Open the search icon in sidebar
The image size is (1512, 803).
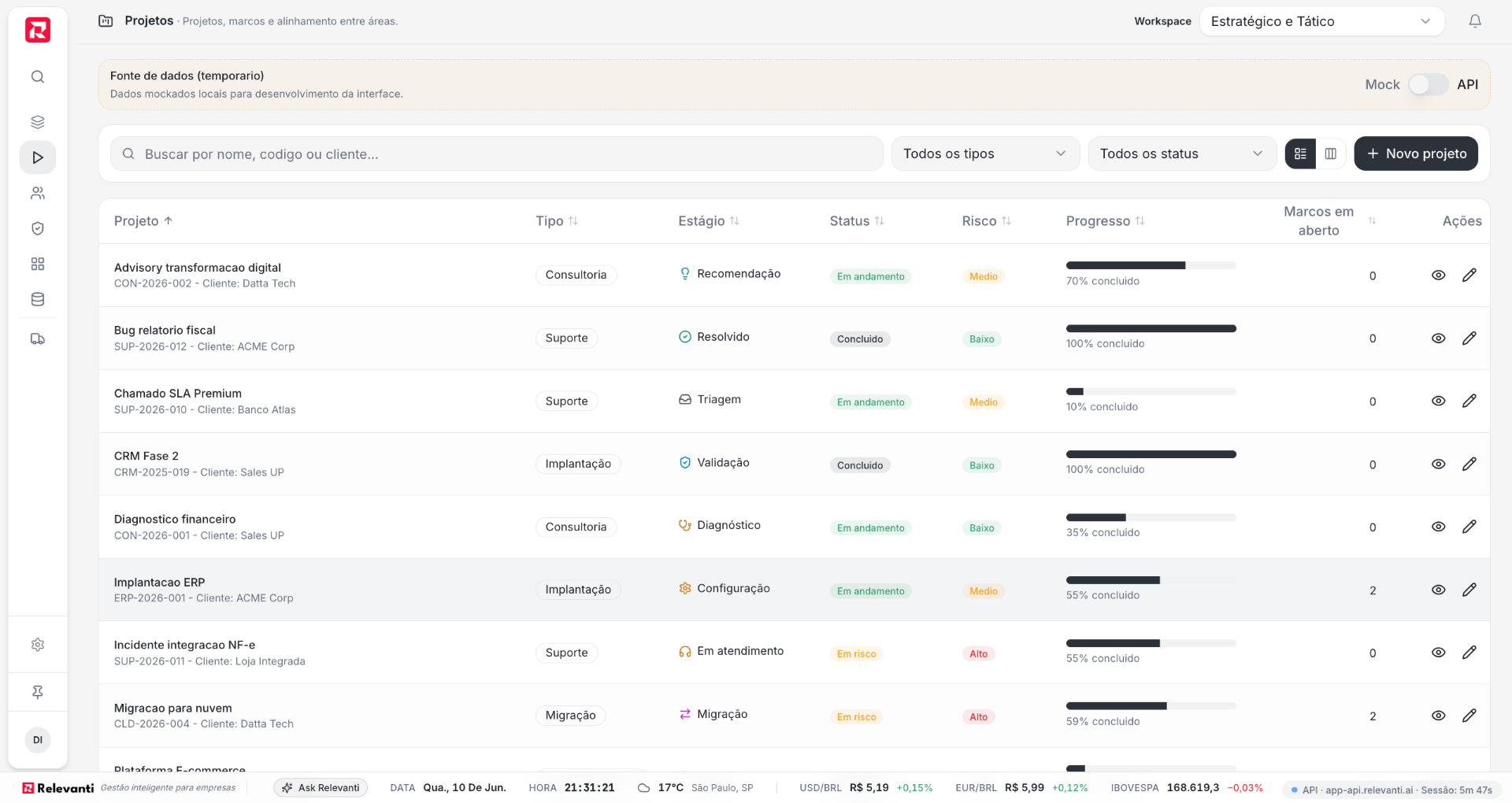tap(38, 76)
